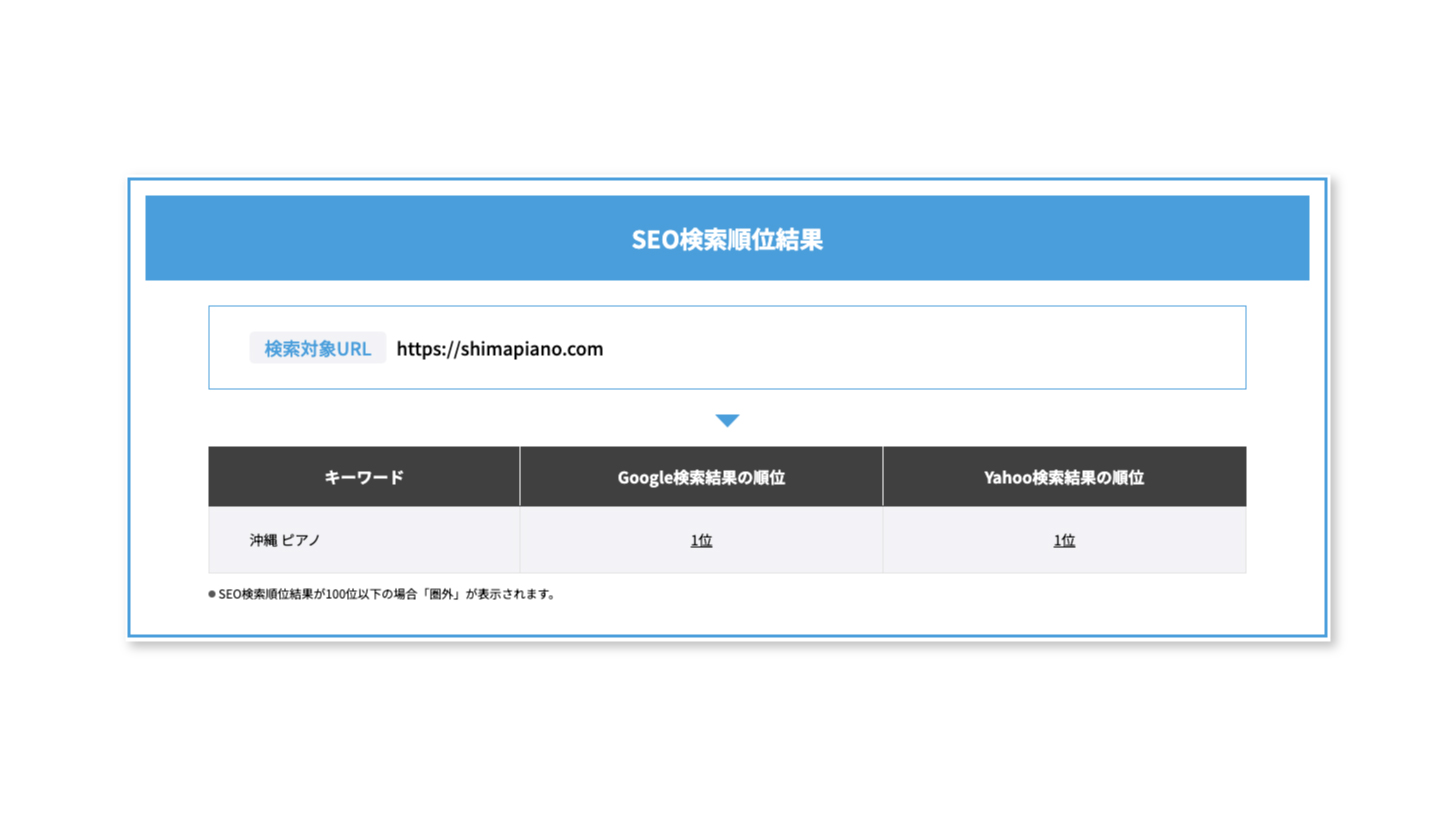
Task: Click the 検索対象URL label badge
Action: coord(317,349)
